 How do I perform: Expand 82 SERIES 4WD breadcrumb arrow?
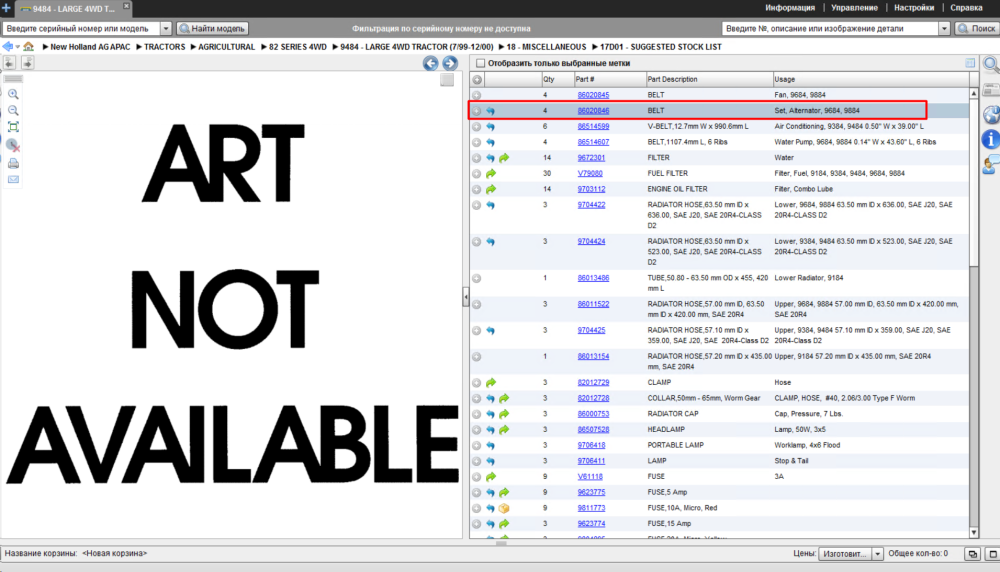pyautogui.click(x=263, y=47)
